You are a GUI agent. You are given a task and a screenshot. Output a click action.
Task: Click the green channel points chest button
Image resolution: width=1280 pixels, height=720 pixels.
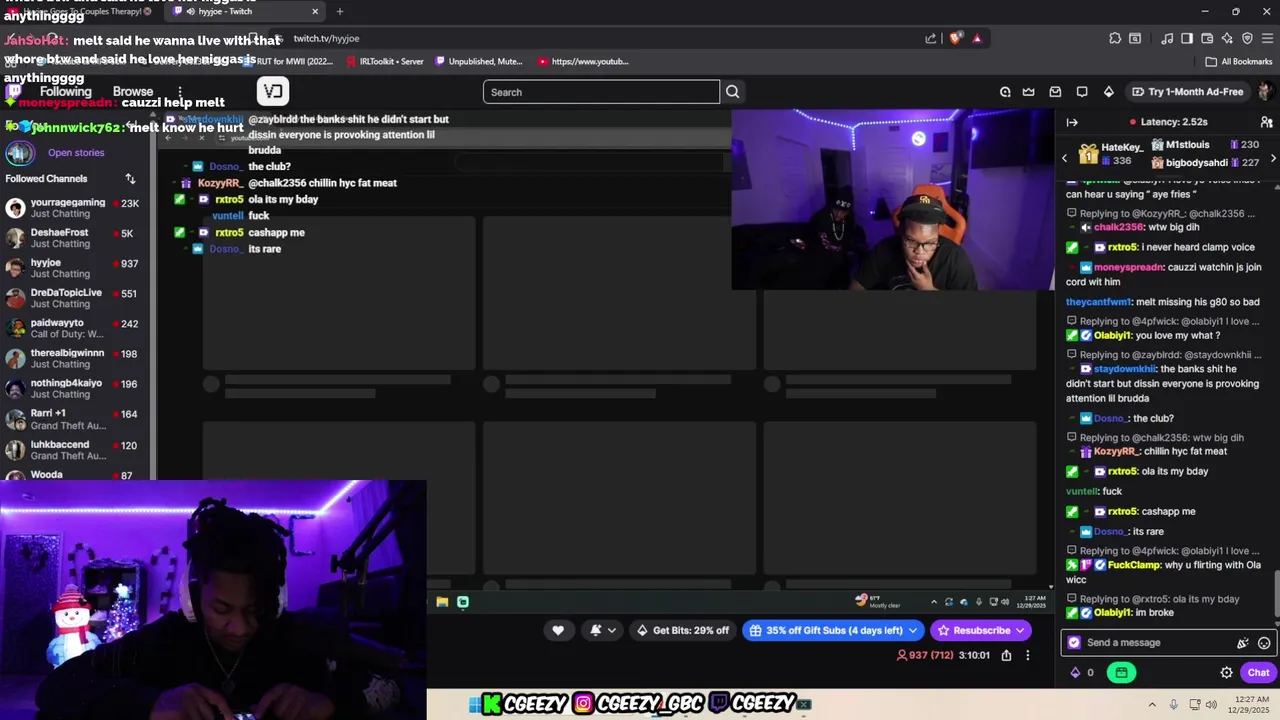click(x=1121, y=673)
